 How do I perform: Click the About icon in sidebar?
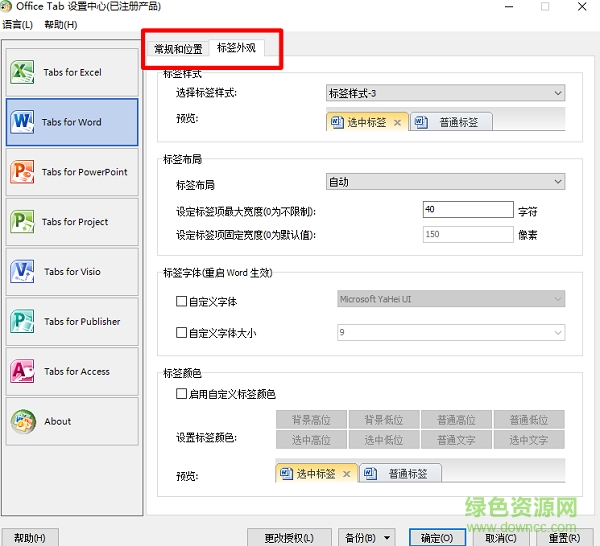coord(23,421)
